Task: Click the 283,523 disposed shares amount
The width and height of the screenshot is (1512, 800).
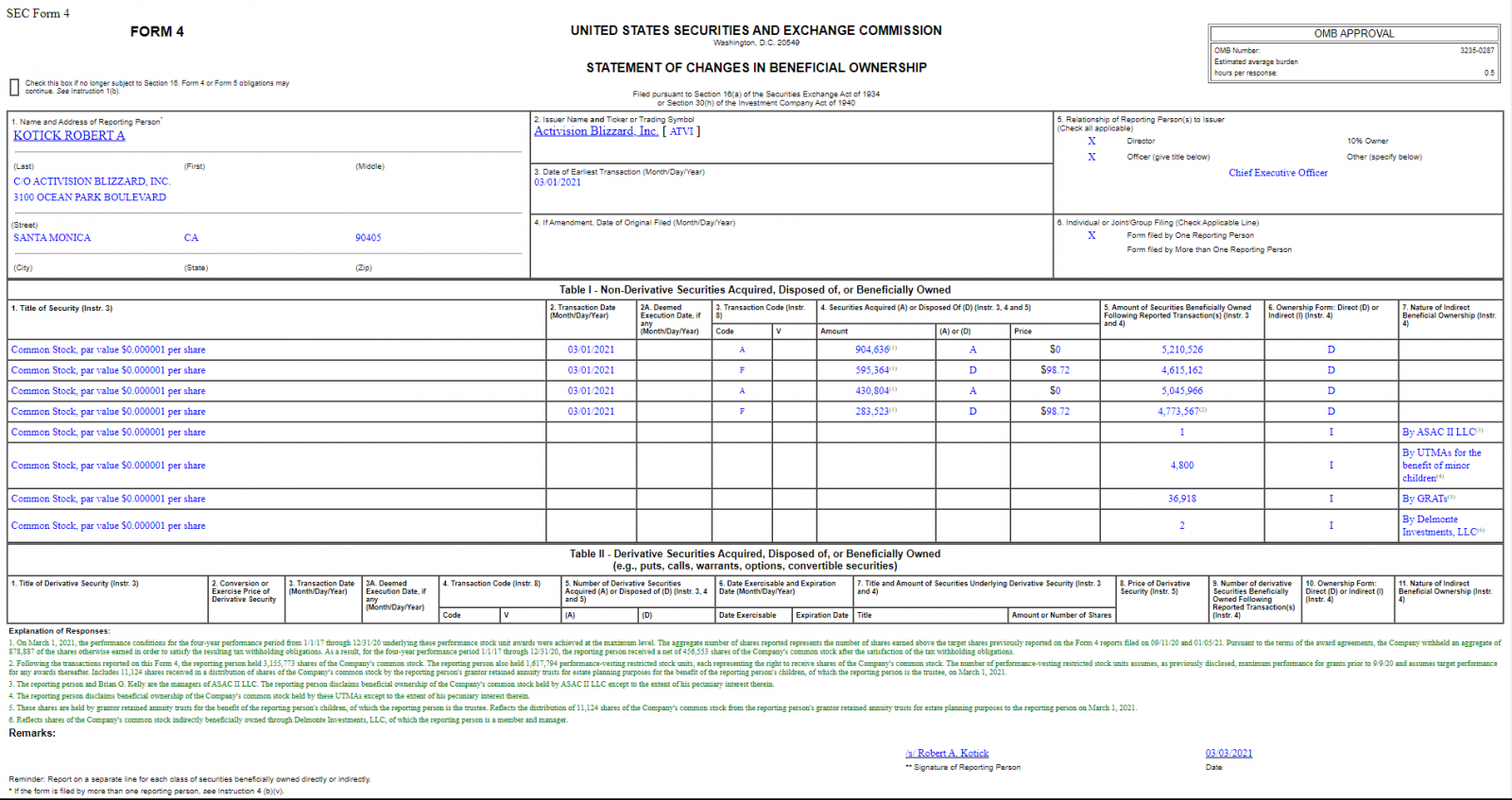Action: [872, 412]
